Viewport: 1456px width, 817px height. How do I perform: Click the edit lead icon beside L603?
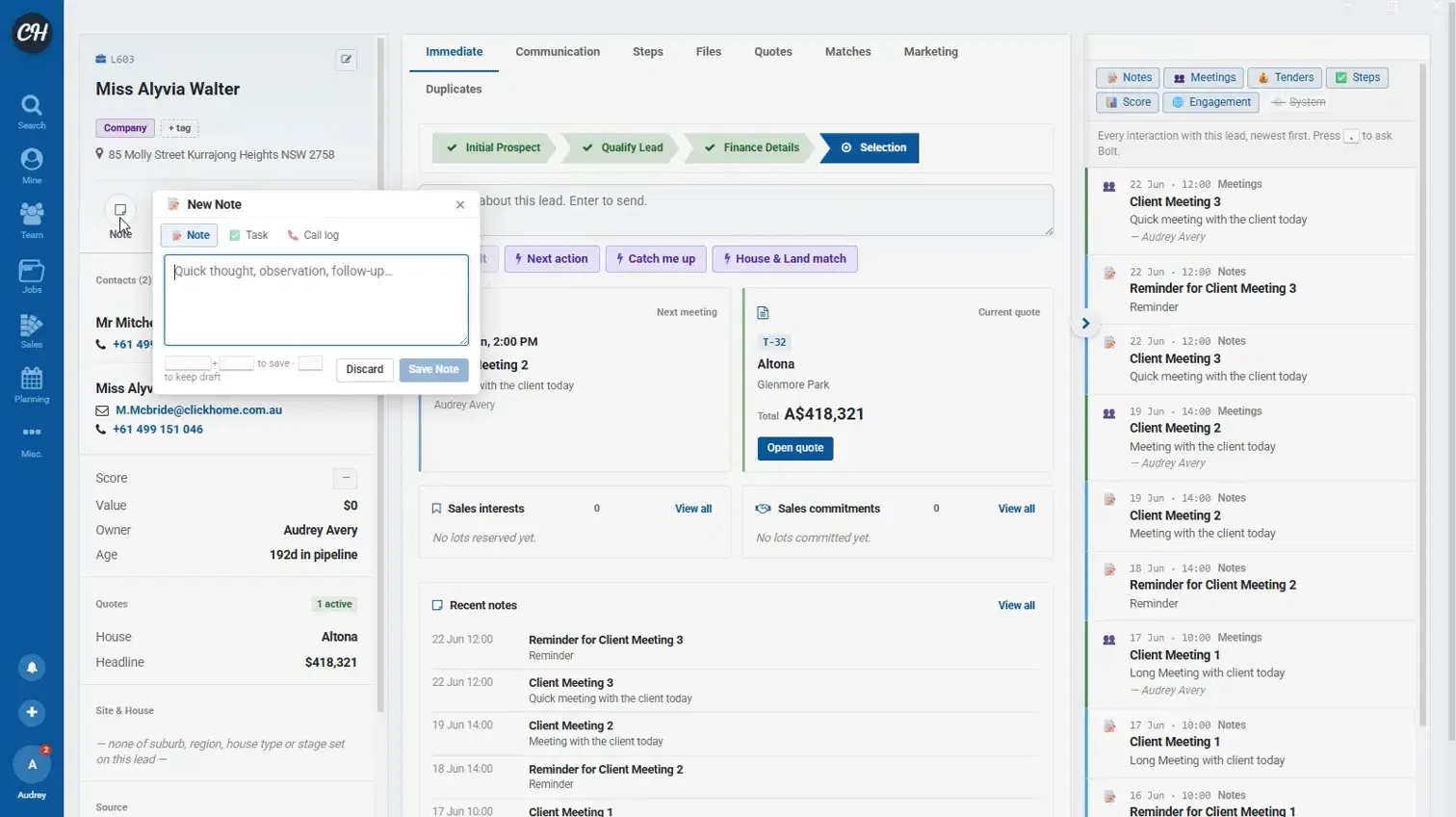click(x=346, y=60)
